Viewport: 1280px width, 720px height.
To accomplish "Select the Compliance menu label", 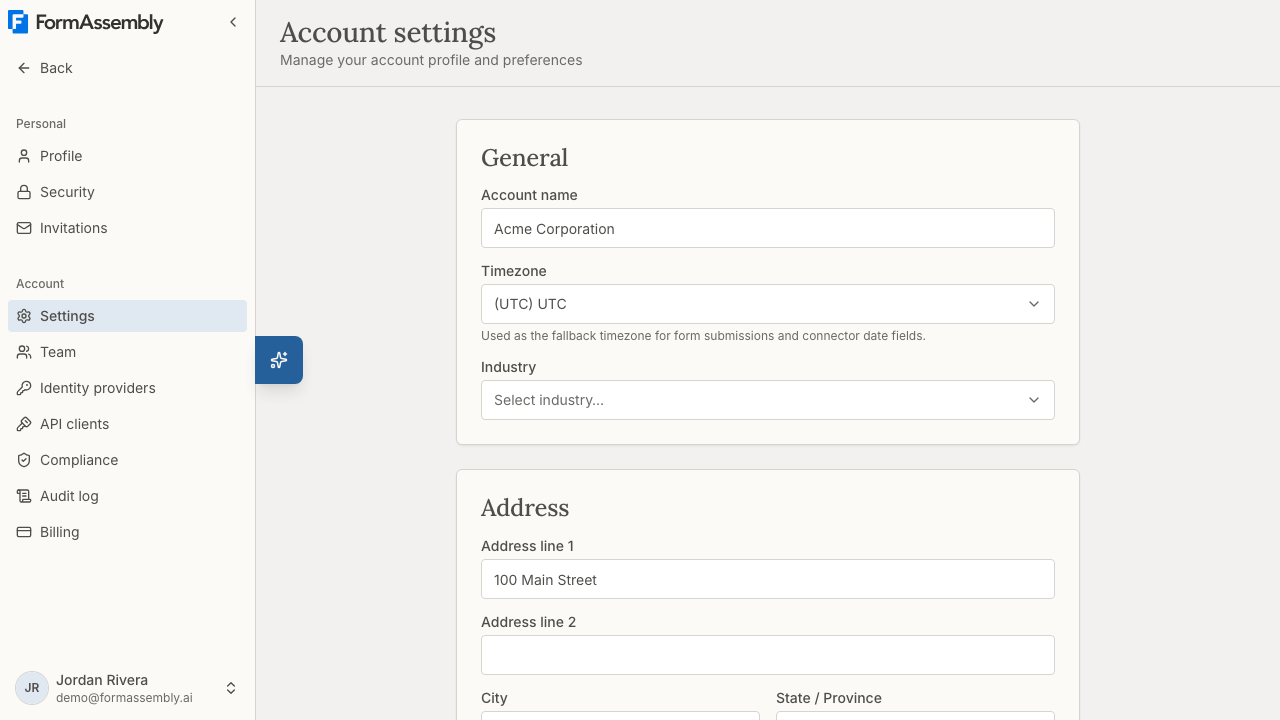I will click(x=79, y=460).
